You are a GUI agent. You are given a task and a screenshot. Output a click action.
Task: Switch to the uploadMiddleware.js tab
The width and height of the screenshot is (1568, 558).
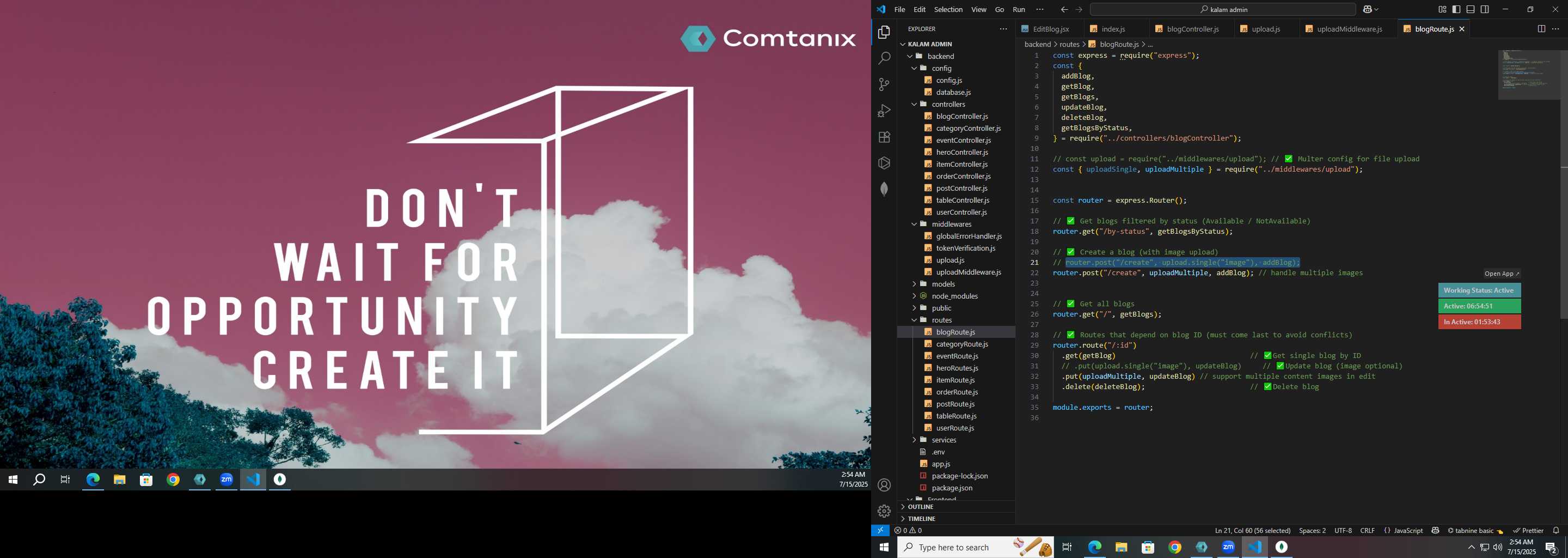point(1349,29)
